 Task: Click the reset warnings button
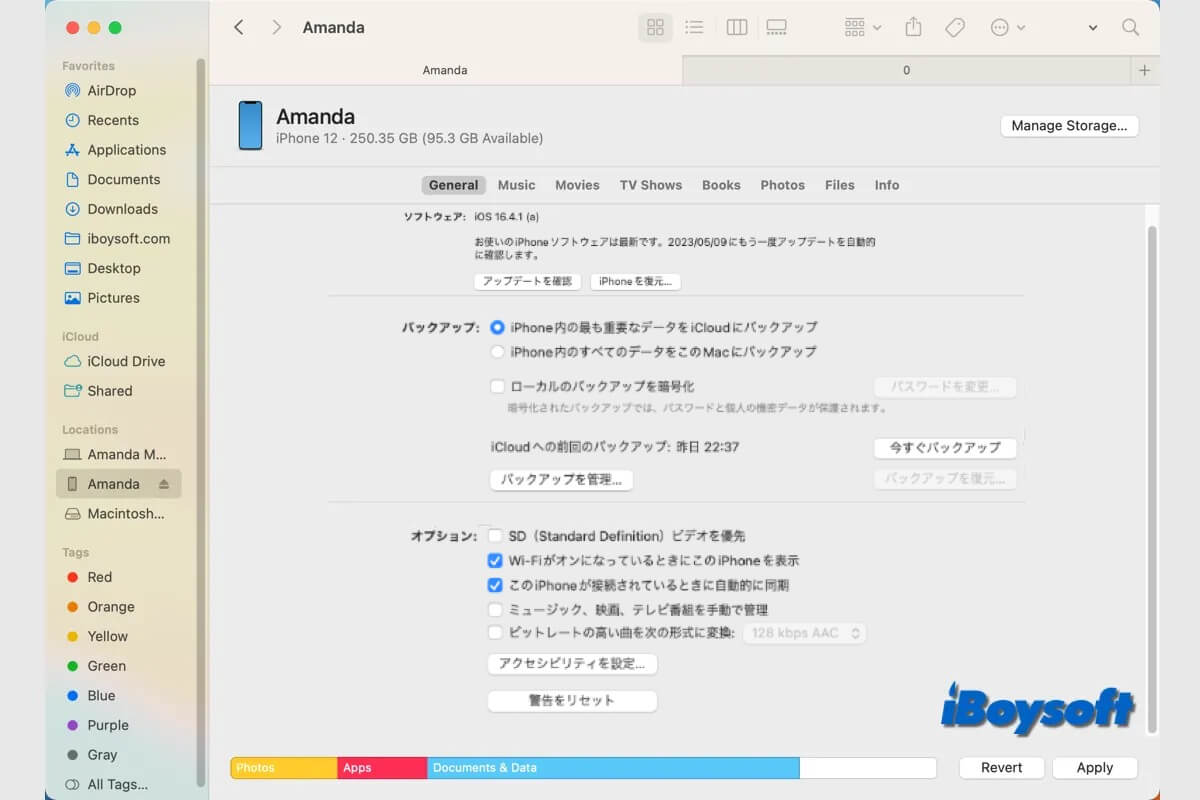[572, 701]
